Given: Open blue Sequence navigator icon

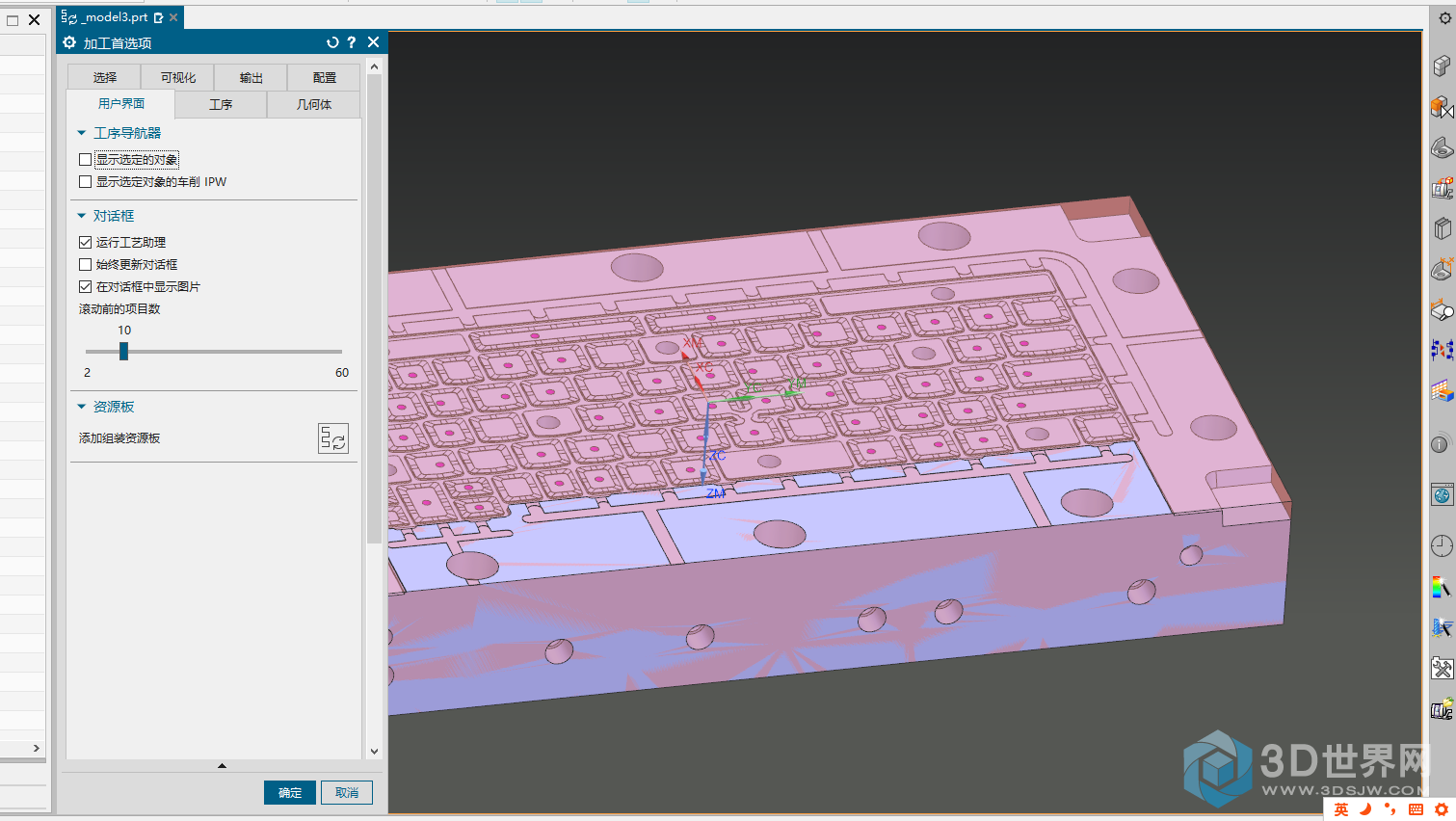Looking at the screenshot, I should [x=1442, y=350].
